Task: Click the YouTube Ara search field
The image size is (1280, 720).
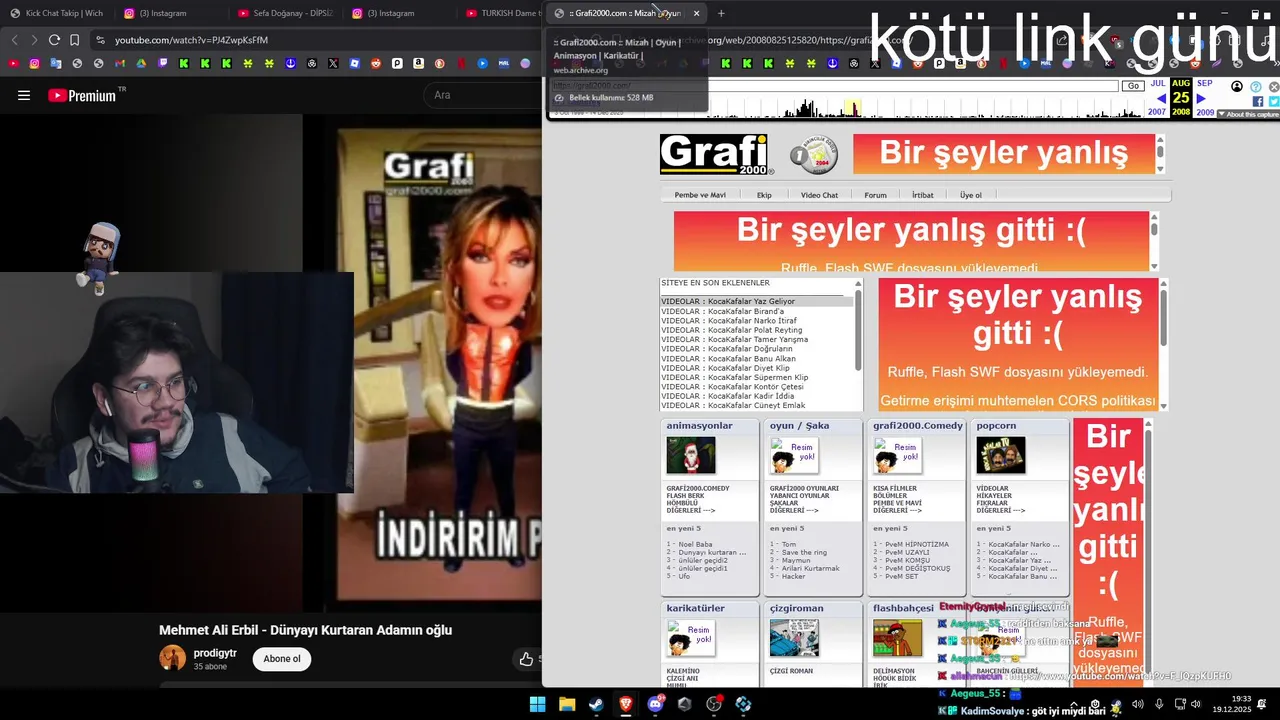Action: [485, 95]
